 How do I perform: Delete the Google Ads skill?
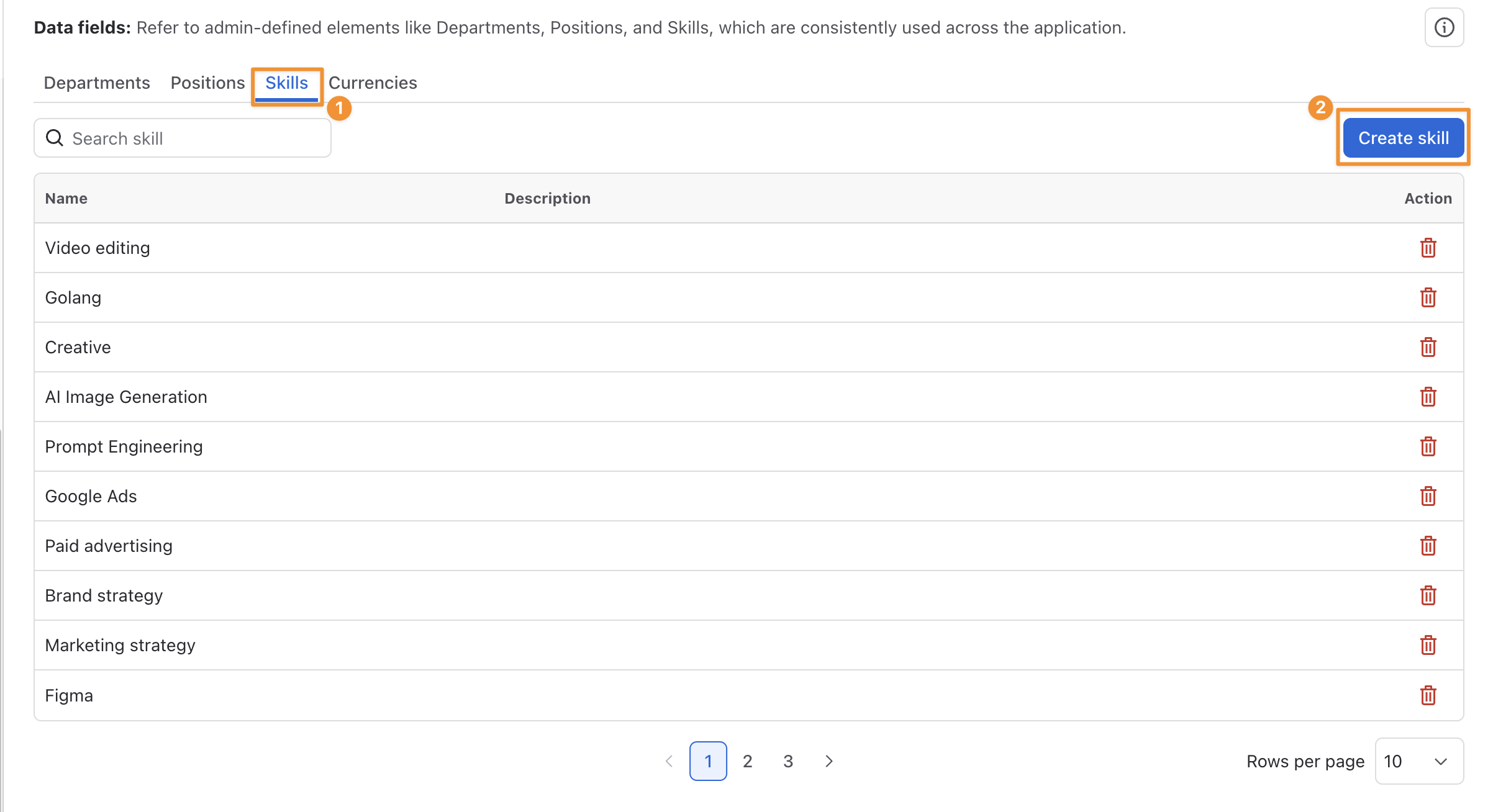[1428, 496]
